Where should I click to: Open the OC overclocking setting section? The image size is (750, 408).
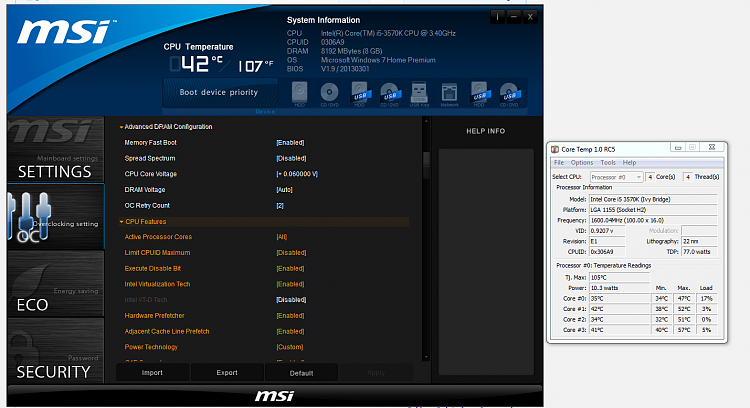[x=55, y=216]
